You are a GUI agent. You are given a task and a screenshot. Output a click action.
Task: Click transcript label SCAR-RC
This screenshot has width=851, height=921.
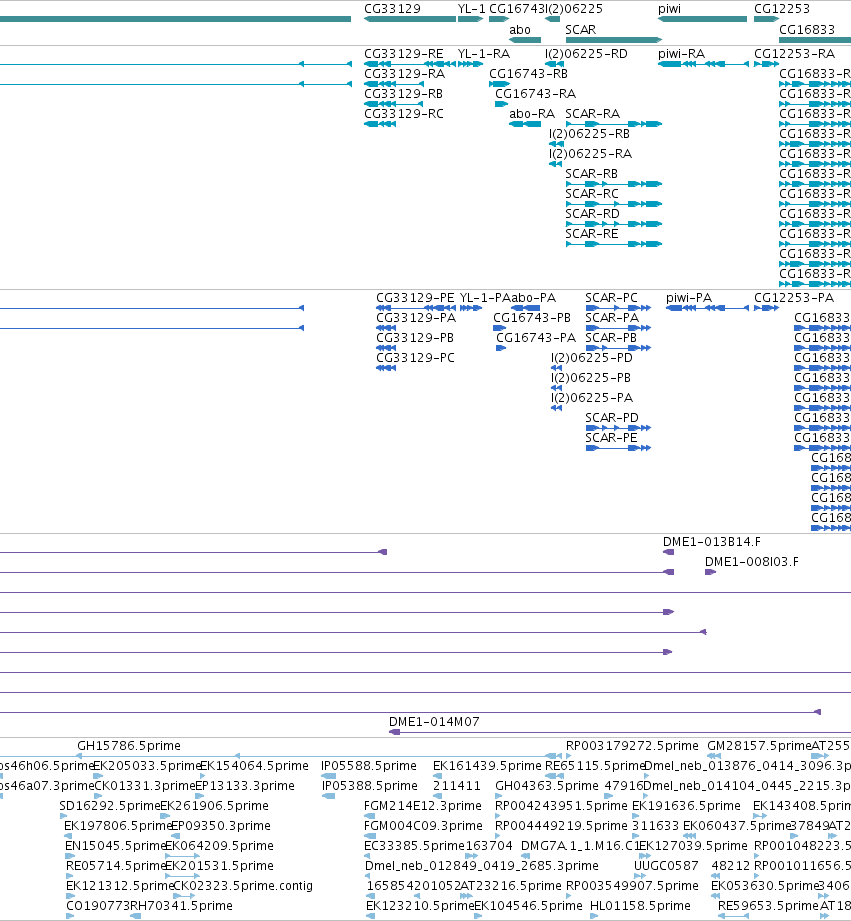[x=592, y=193]
